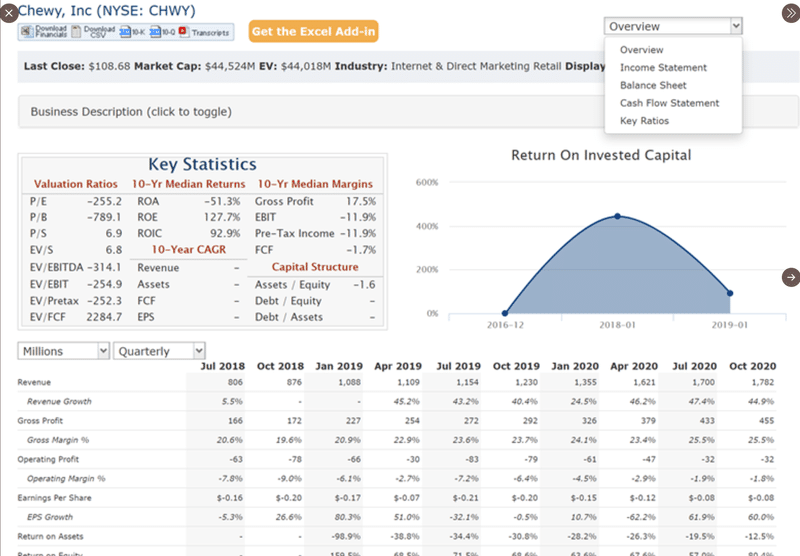Click Apr 2020 revenue growth 46.2%
The width and height of the screenshot is (800, 556).
pyautogui.click(x=642, y=401)
